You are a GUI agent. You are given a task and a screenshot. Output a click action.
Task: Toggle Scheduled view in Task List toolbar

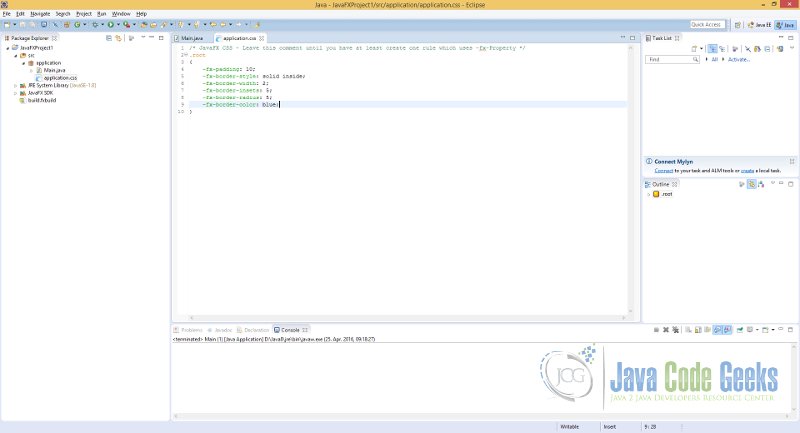pyautogui.click(x=722, y=49)
